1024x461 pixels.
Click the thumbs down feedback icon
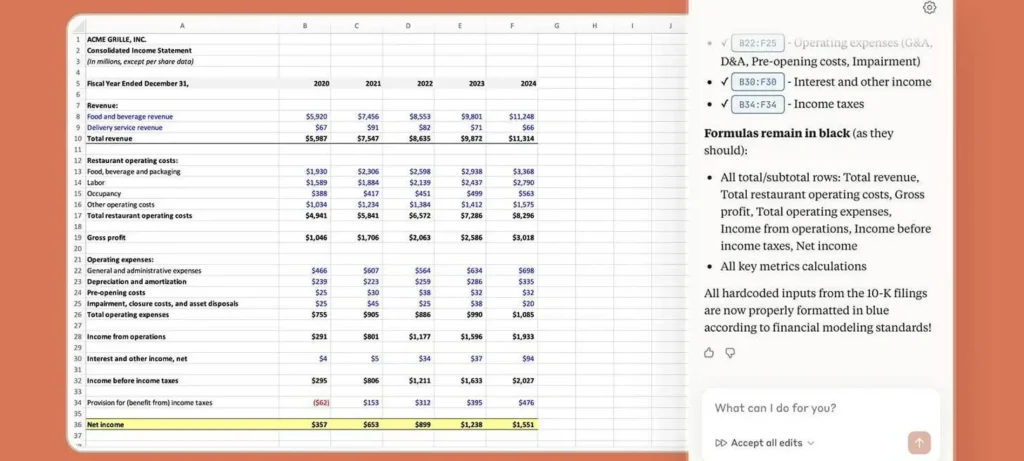730,353
